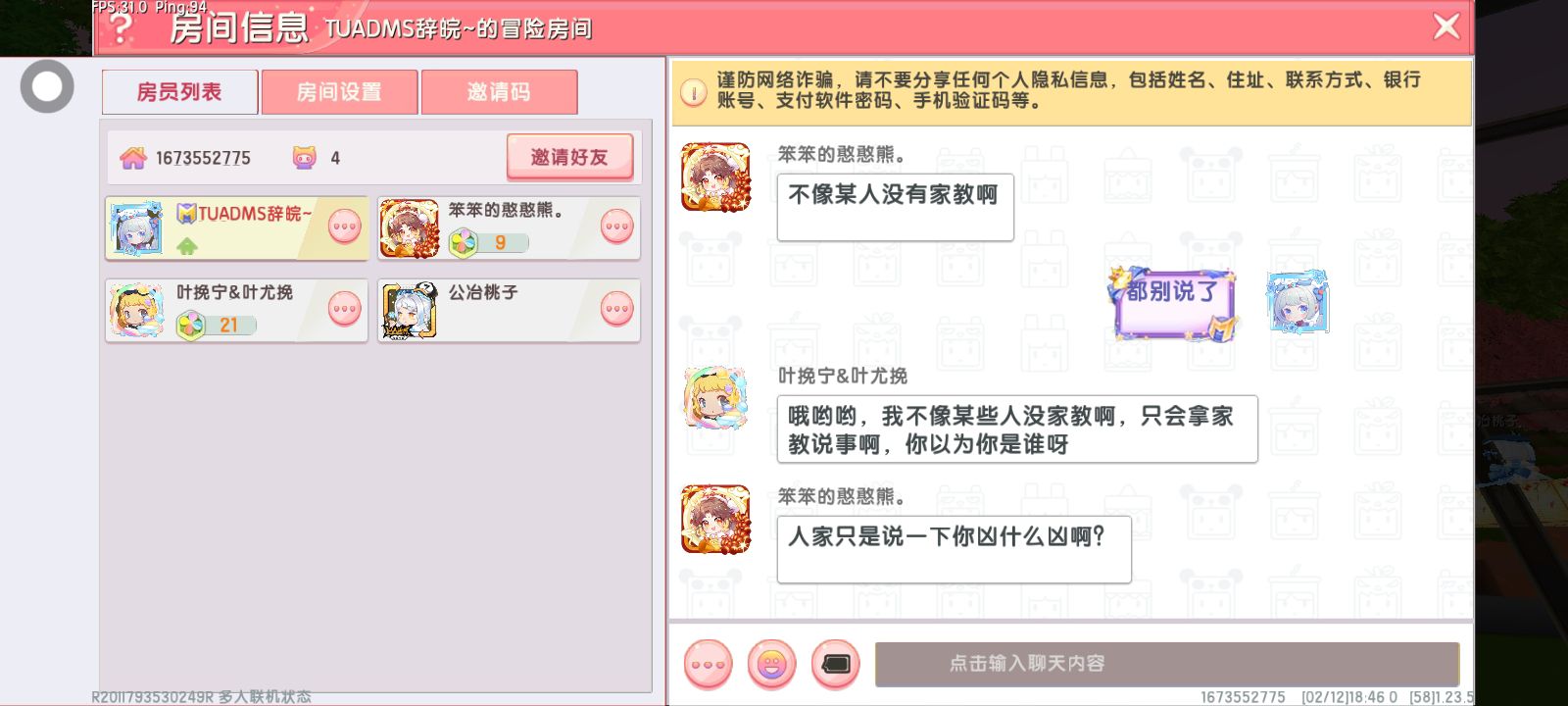Tap own avatar beside 都别说了 bubble
The image size is (1568, 706).
[x=1298, y=302]
